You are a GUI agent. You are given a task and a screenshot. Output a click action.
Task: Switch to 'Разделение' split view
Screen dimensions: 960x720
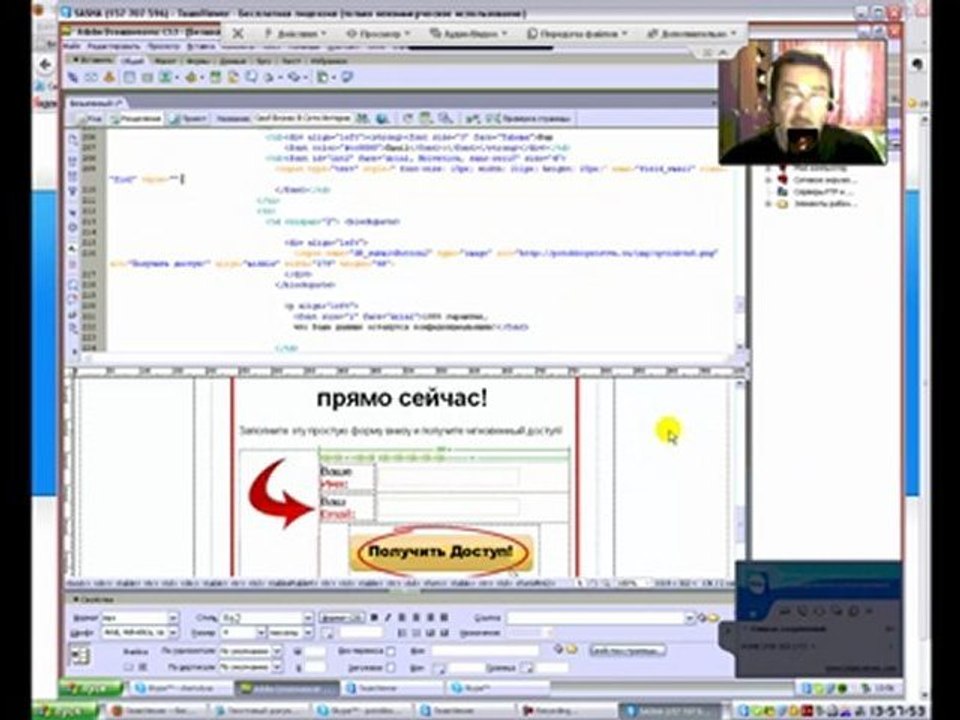click(x=137, y=118)
